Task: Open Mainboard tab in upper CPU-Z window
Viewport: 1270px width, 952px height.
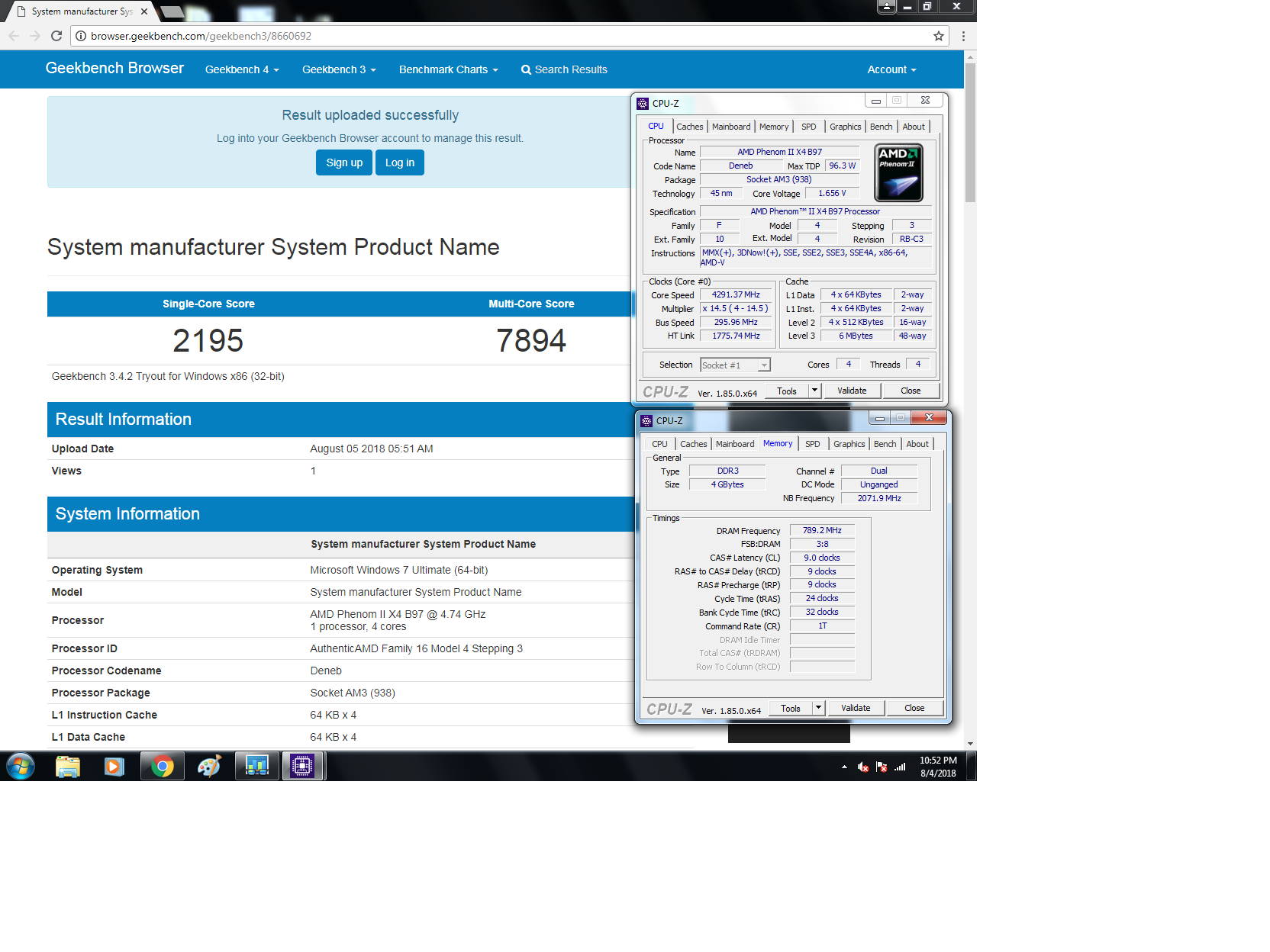Action: (x=731, y=127)
